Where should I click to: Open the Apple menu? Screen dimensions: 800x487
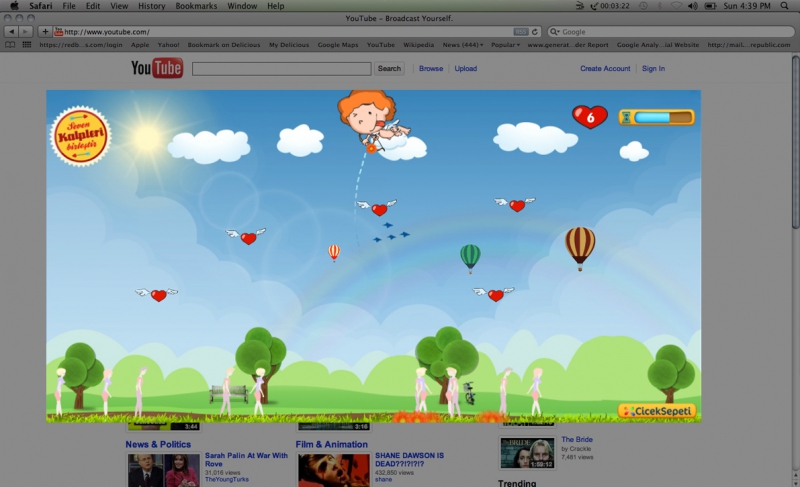pos(14,6)
